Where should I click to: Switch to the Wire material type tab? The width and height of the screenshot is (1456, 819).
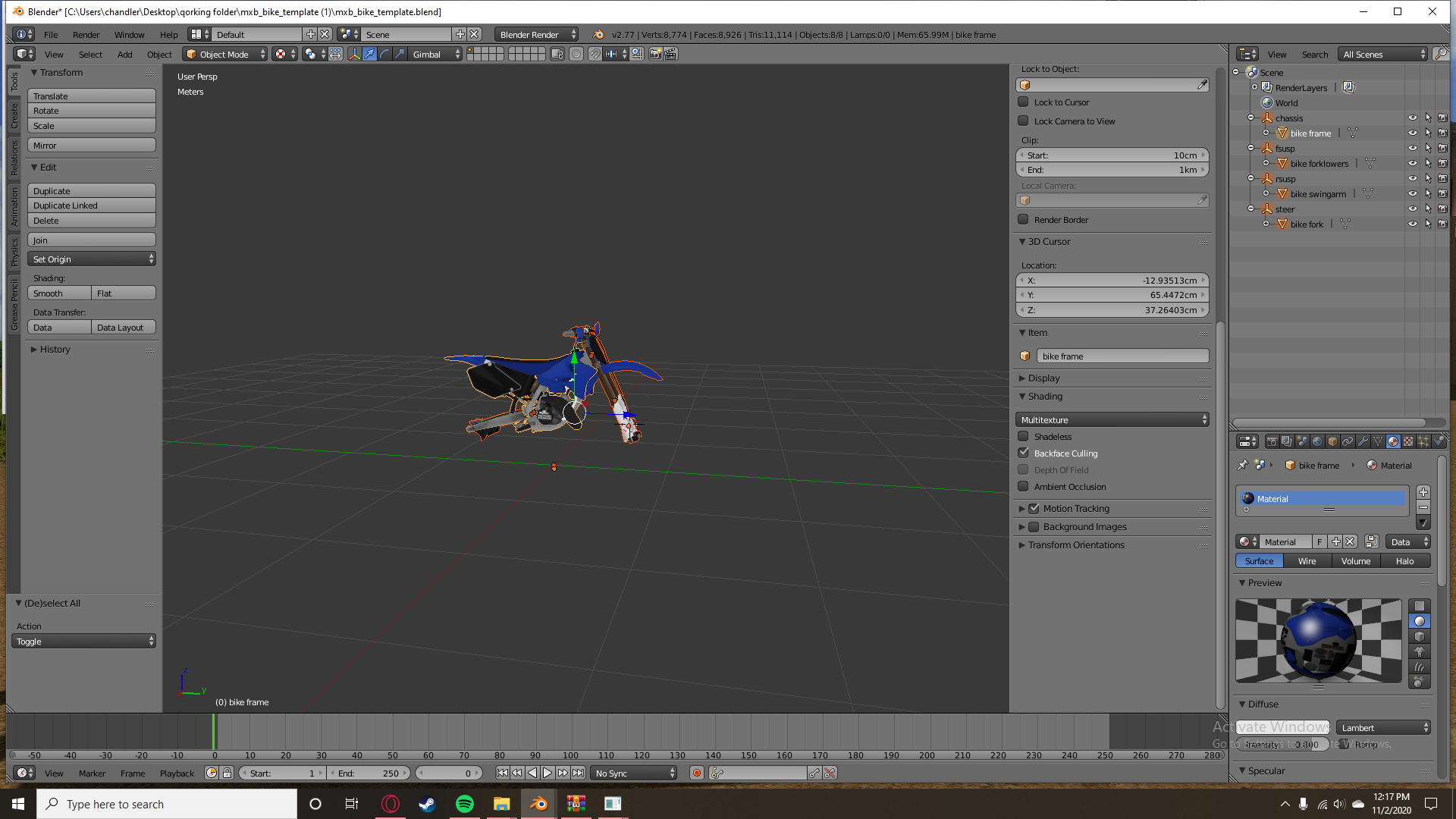coord(1307,561)
